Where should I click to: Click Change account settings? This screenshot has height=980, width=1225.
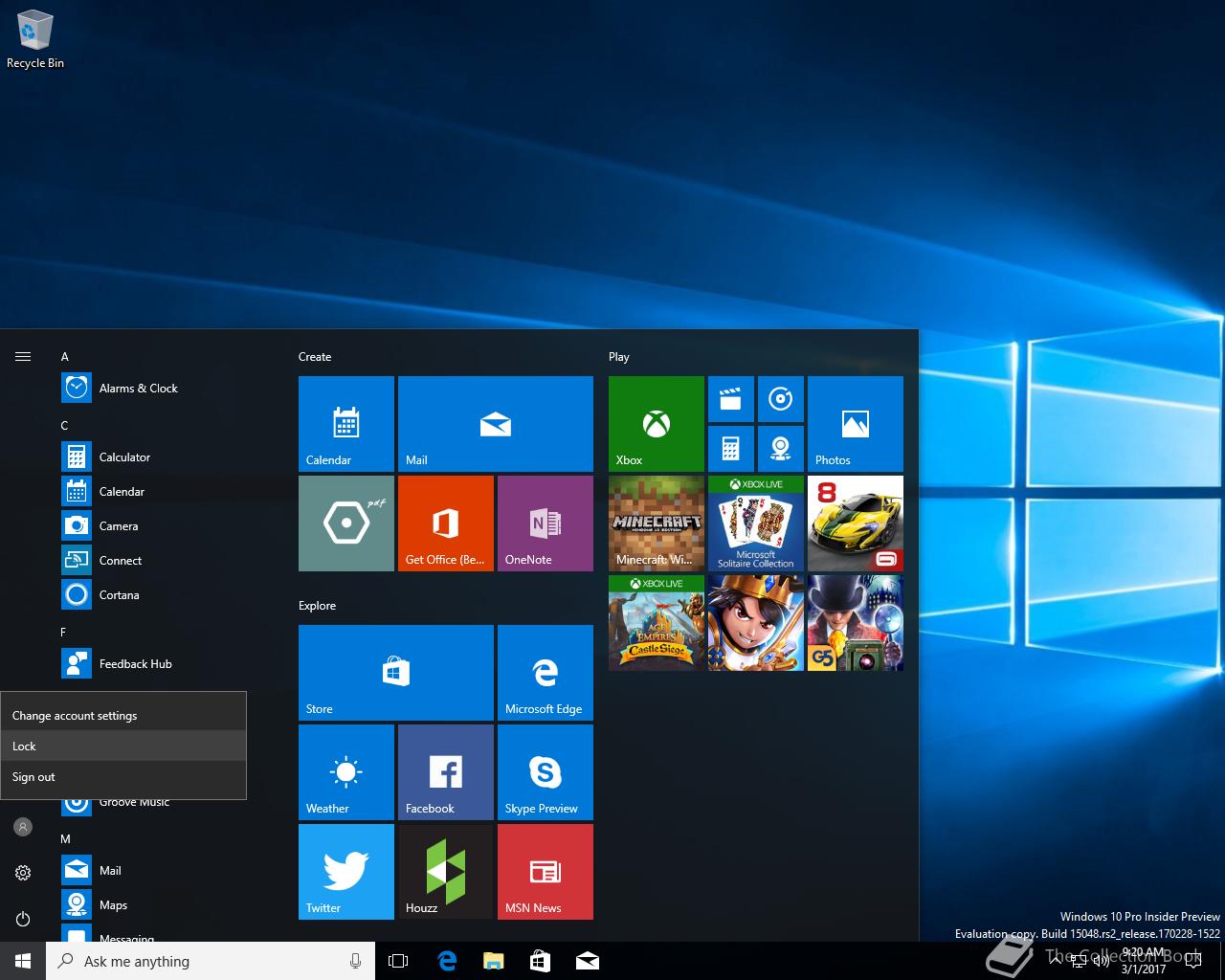pyautogui.click(x=75, y=716)
